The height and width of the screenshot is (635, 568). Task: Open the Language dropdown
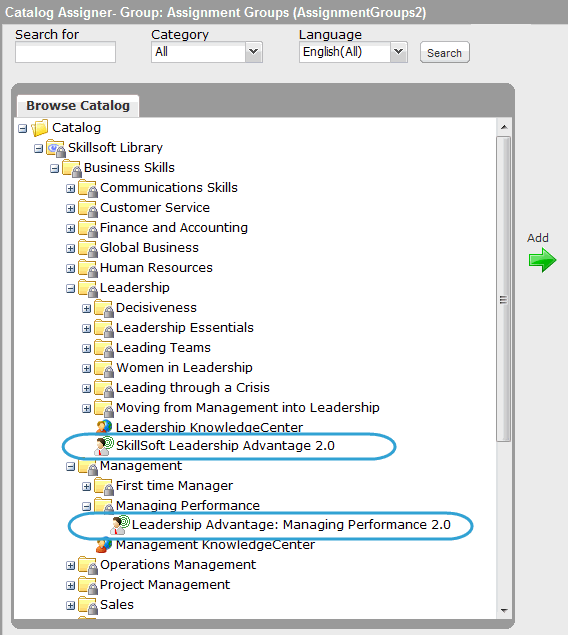[398, 52]
